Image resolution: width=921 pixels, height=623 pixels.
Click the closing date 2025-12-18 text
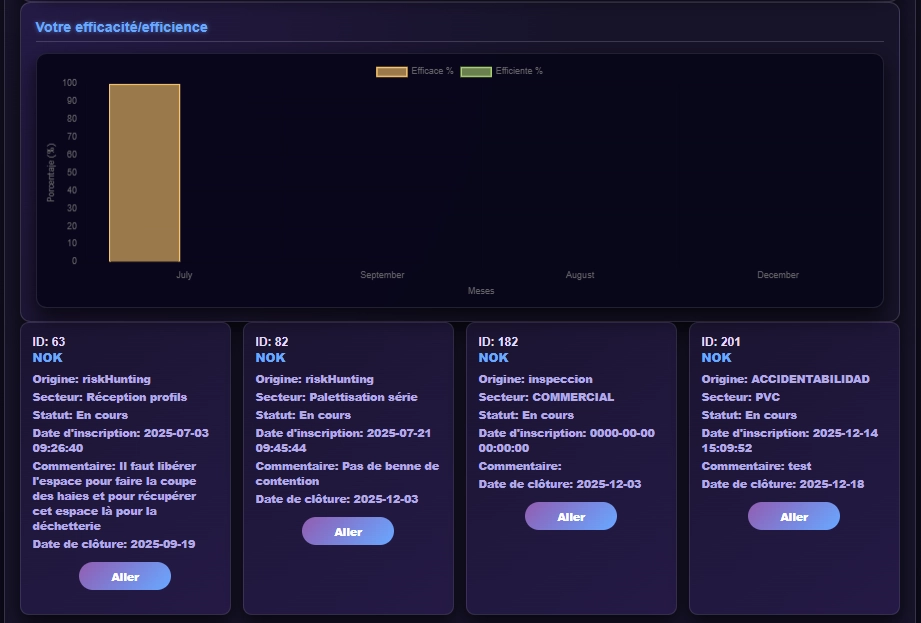click(x=831, y=485)
